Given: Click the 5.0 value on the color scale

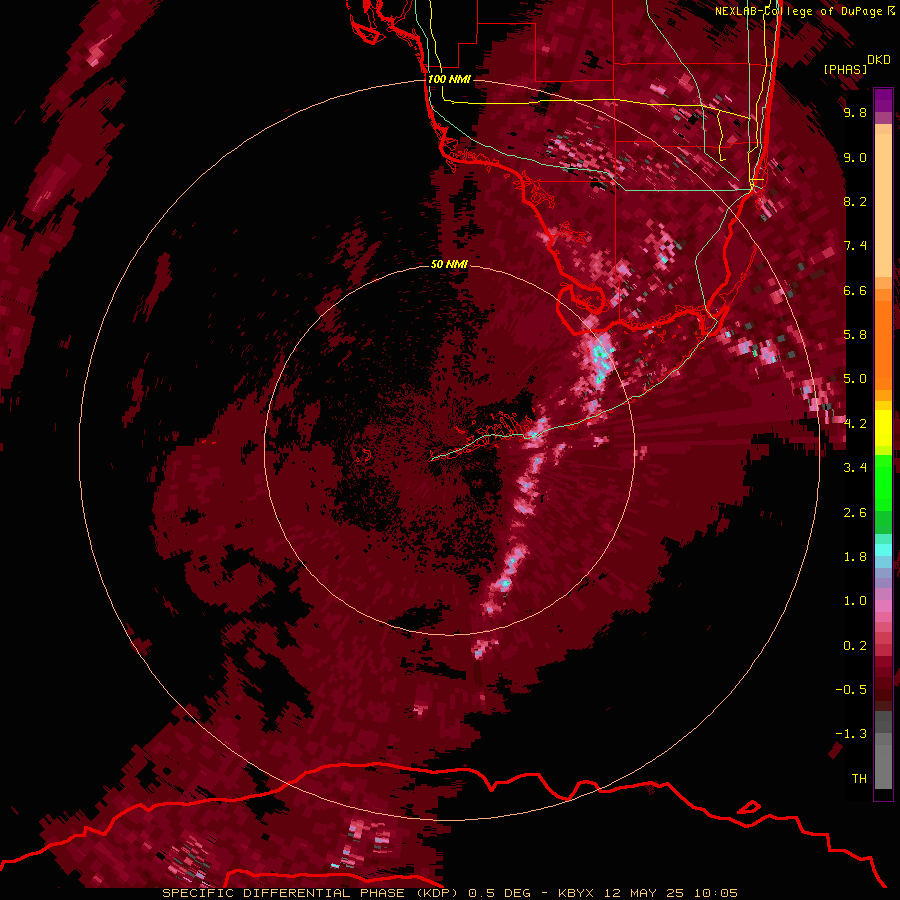Looking at the screenshot, I should pyautogui.click(x=855, y=379).
